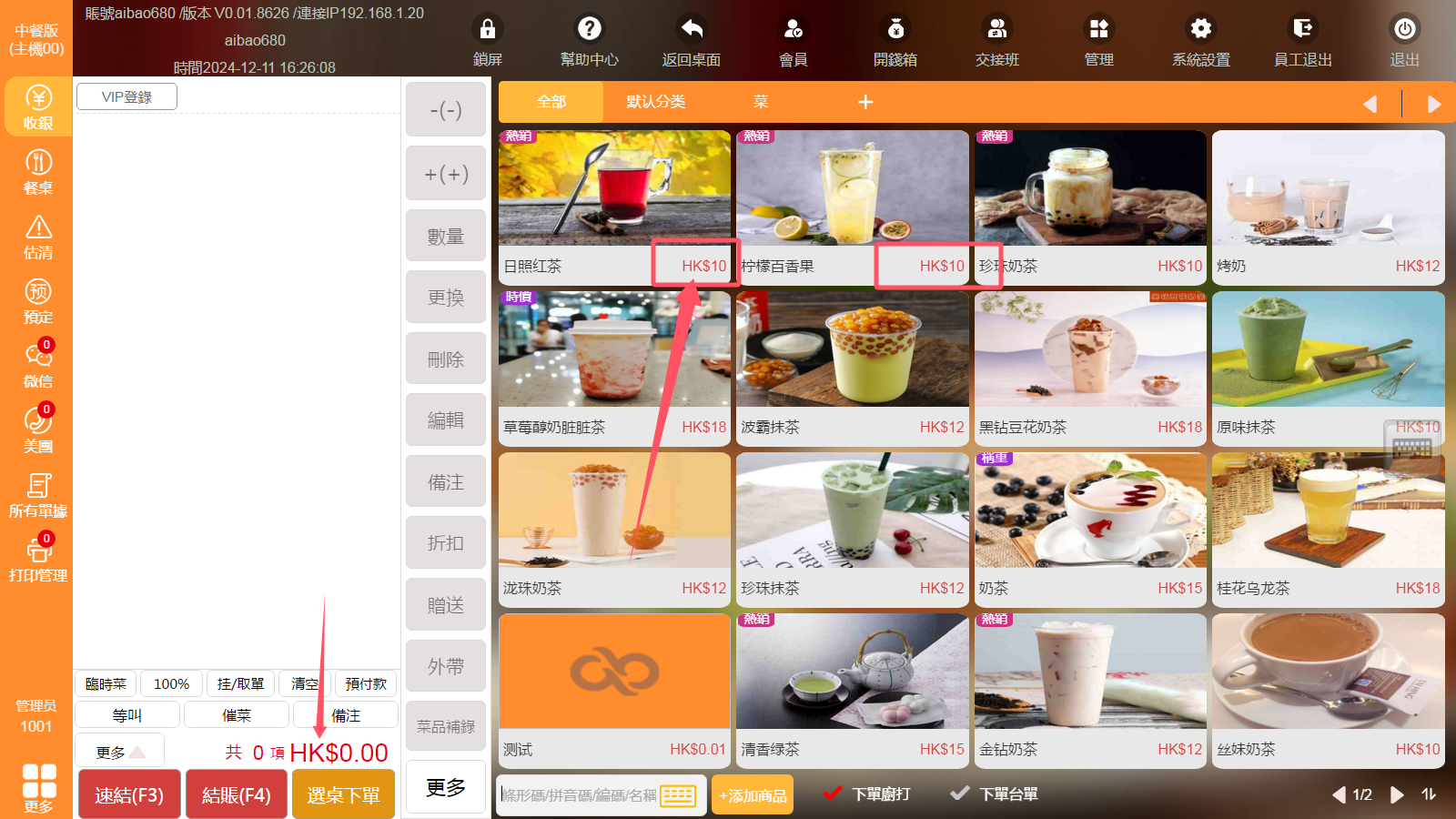Image resolution: width=1456 pixels, height=819 pixels.
Task: Open 所有單據 all receipts icon
Action: tap(37, 495)
